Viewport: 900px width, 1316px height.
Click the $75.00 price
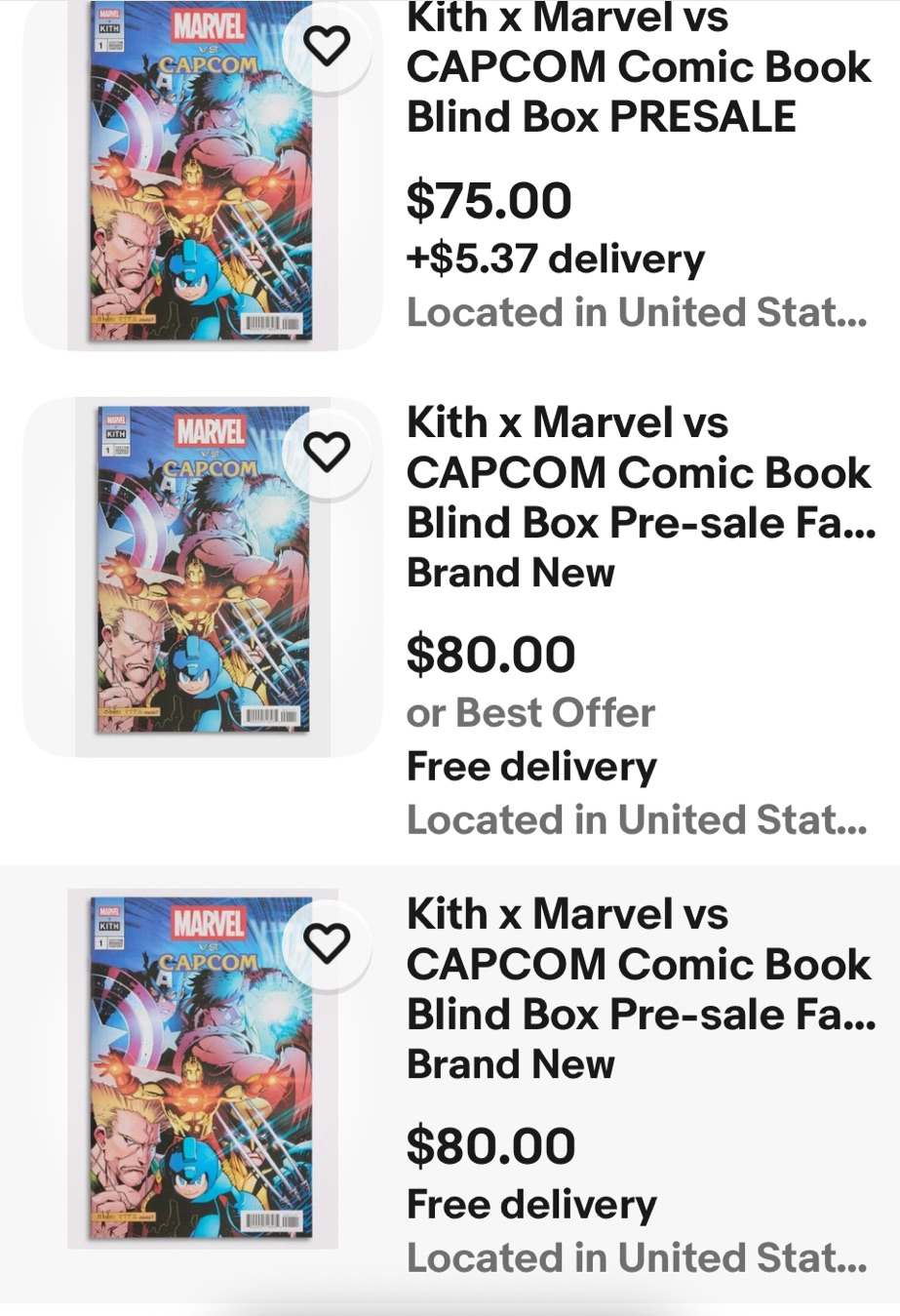coord(489,201)
